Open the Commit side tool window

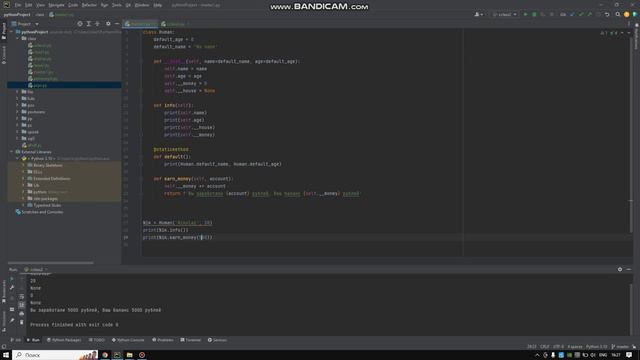pos(4,55)
